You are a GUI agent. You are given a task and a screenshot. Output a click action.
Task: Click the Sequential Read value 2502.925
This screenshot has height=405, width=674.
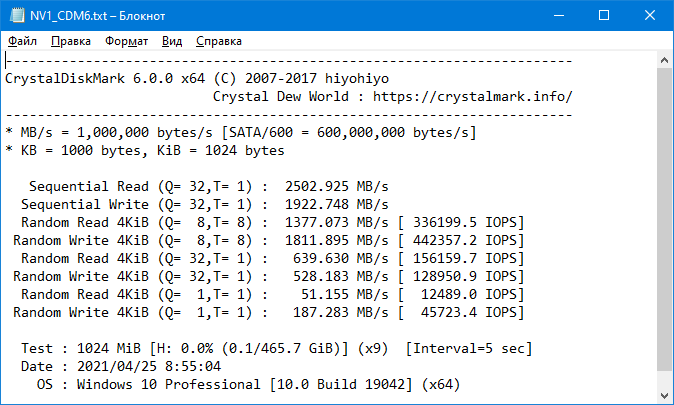coord(317,187)
